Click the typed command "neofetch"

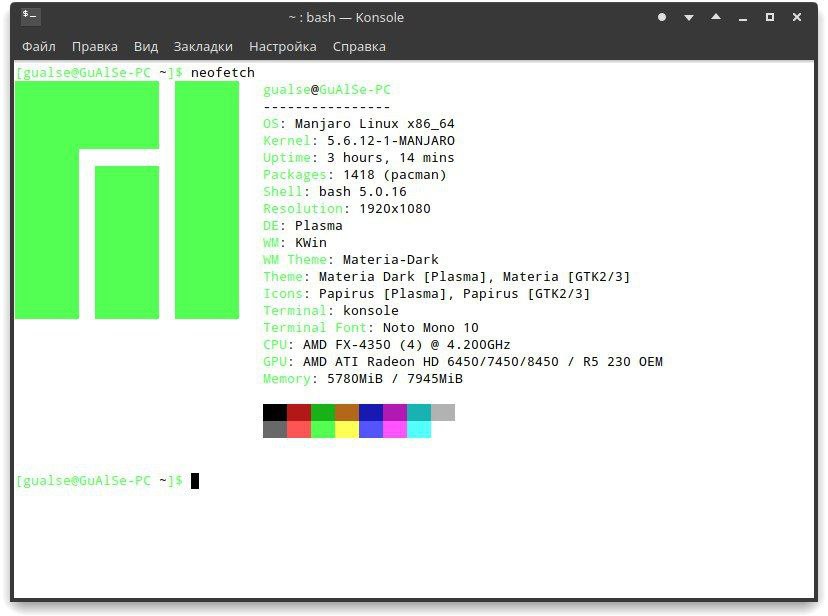(x=222, y=72)
